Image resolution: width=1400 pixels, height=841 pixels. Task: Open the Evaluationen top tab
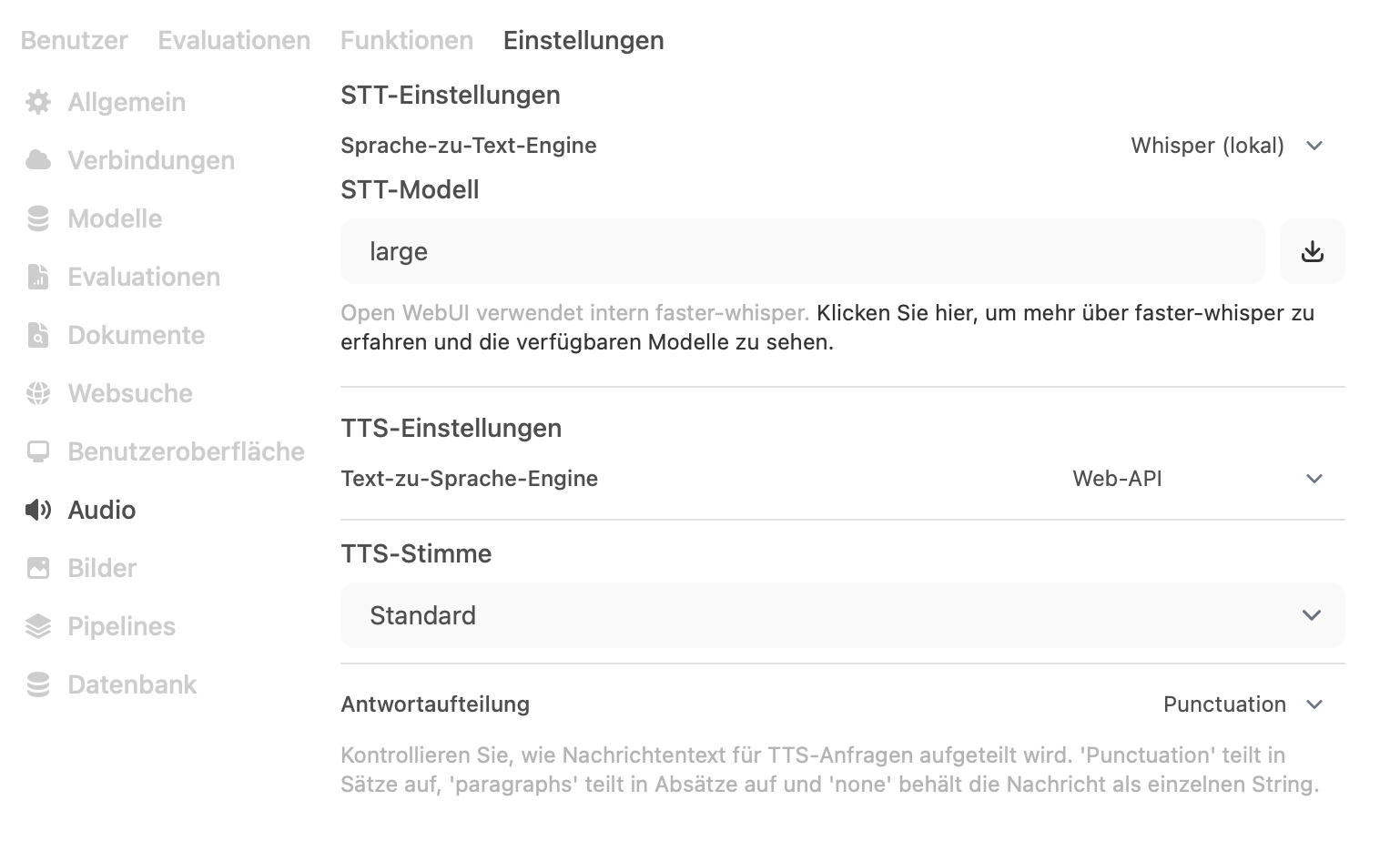tap(234, 40)
